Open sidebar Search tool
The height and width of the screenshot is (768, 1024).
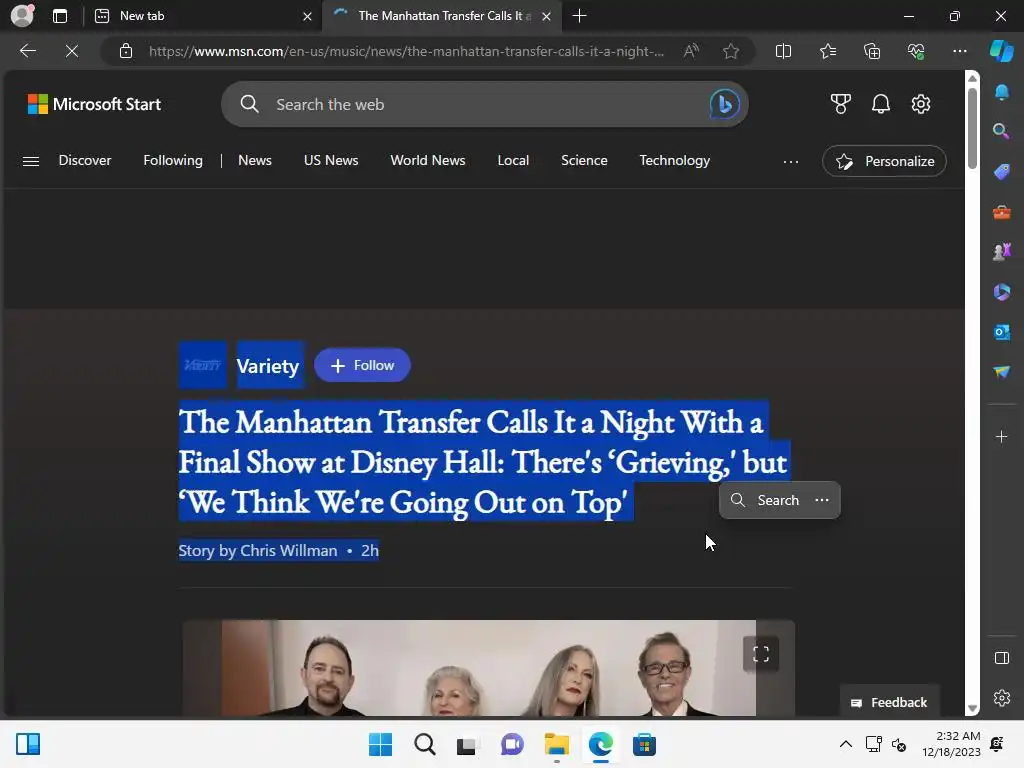point(1002,131)
